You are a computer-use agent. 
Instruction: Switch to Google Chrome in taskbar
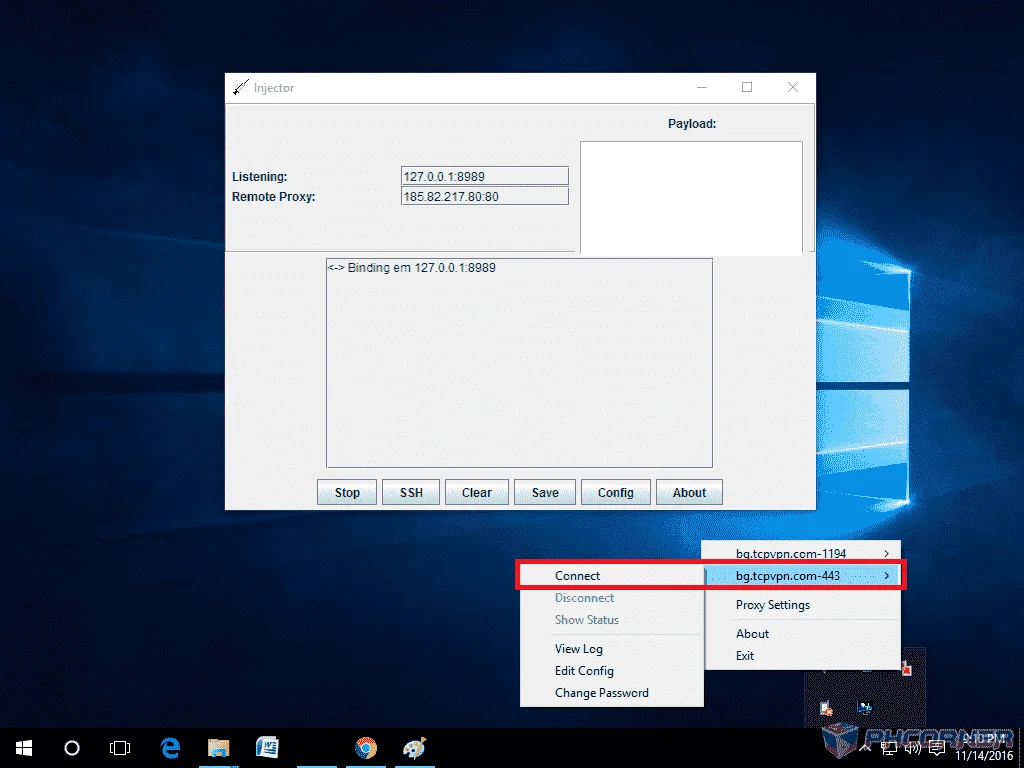click(366, 748)
